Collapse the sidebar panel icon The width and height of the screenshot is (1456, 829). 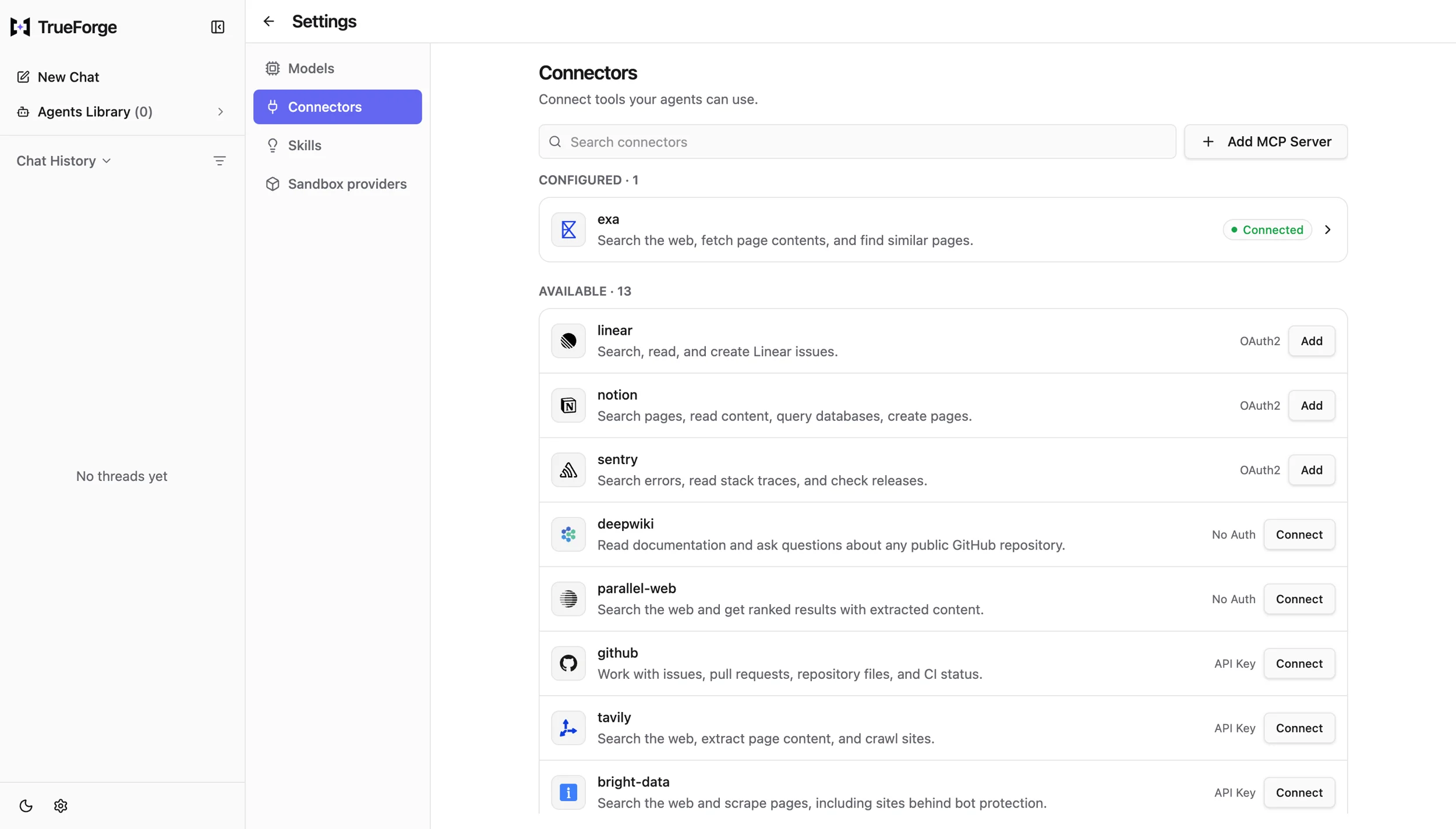click(x=217, y=27)
